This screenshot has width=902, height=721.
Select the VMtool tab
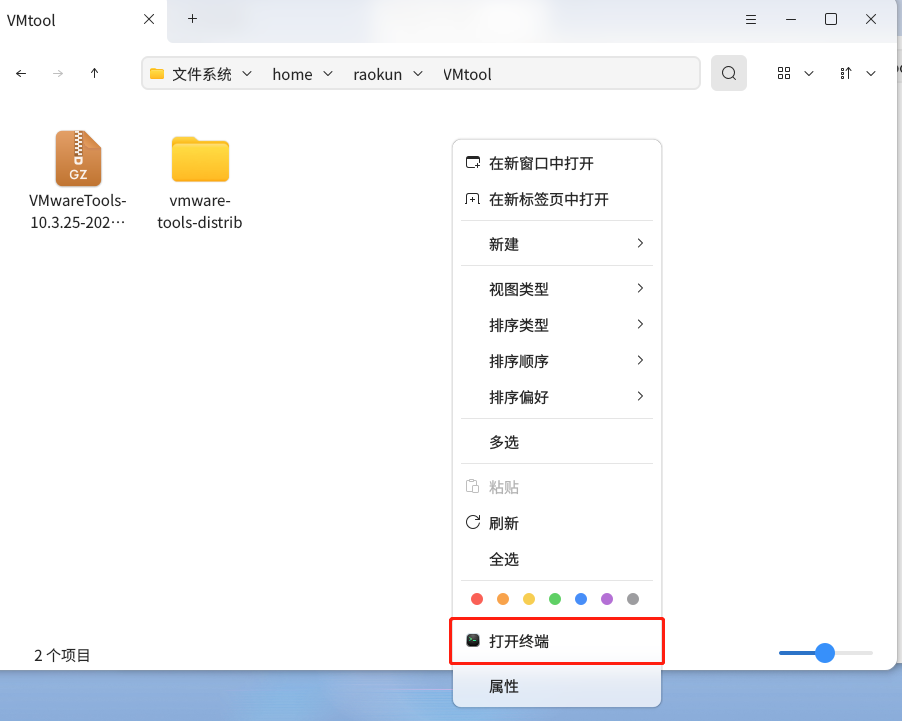point(83,21)
